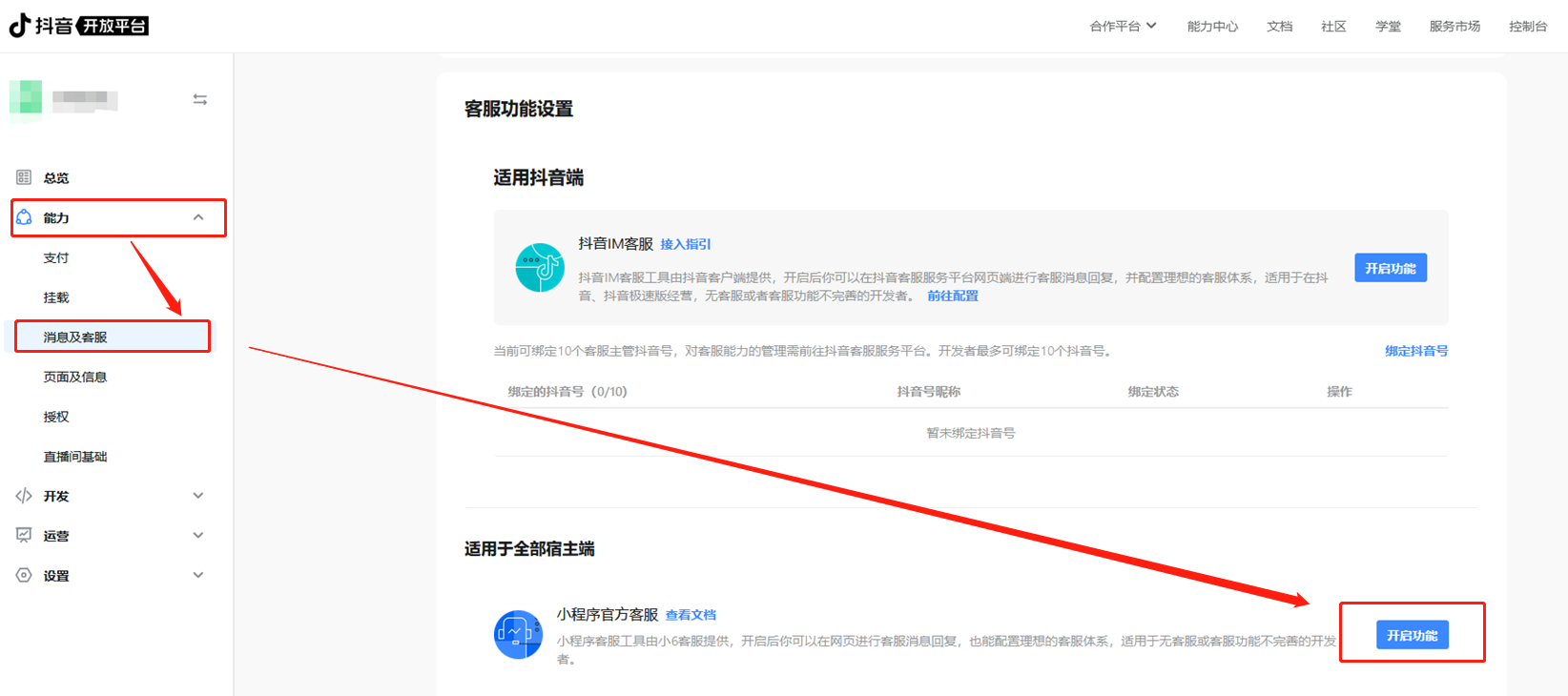Click the 能力 capability icon in sidebar
Image resolution: width=1568 pixels, height=696 pixels.
tap(24, 217)
